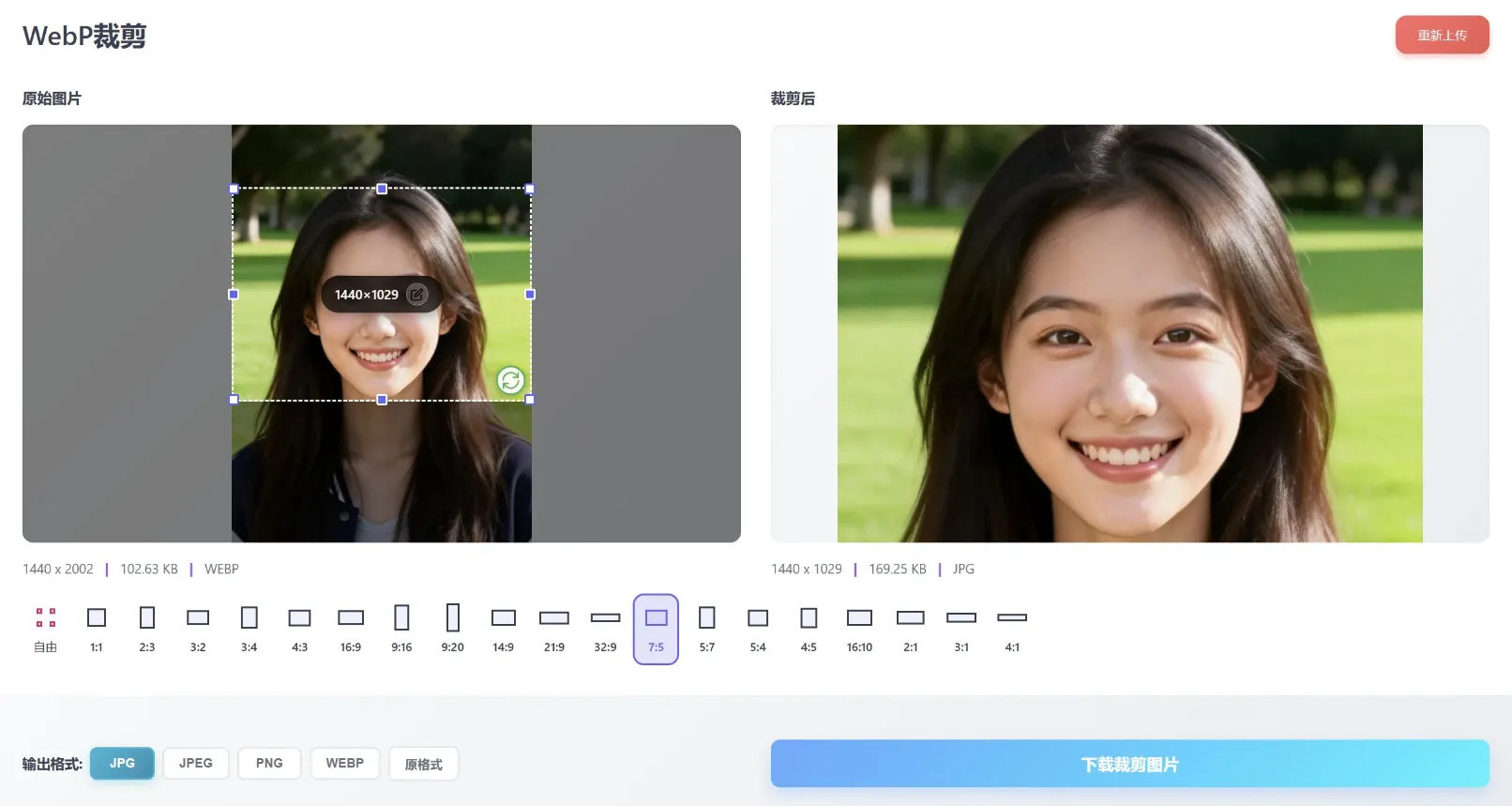Image resolution: width=1512 pixels, height=806 pixels.
Task: Click the bottom-center crop handle
Action: pos(382,400)
